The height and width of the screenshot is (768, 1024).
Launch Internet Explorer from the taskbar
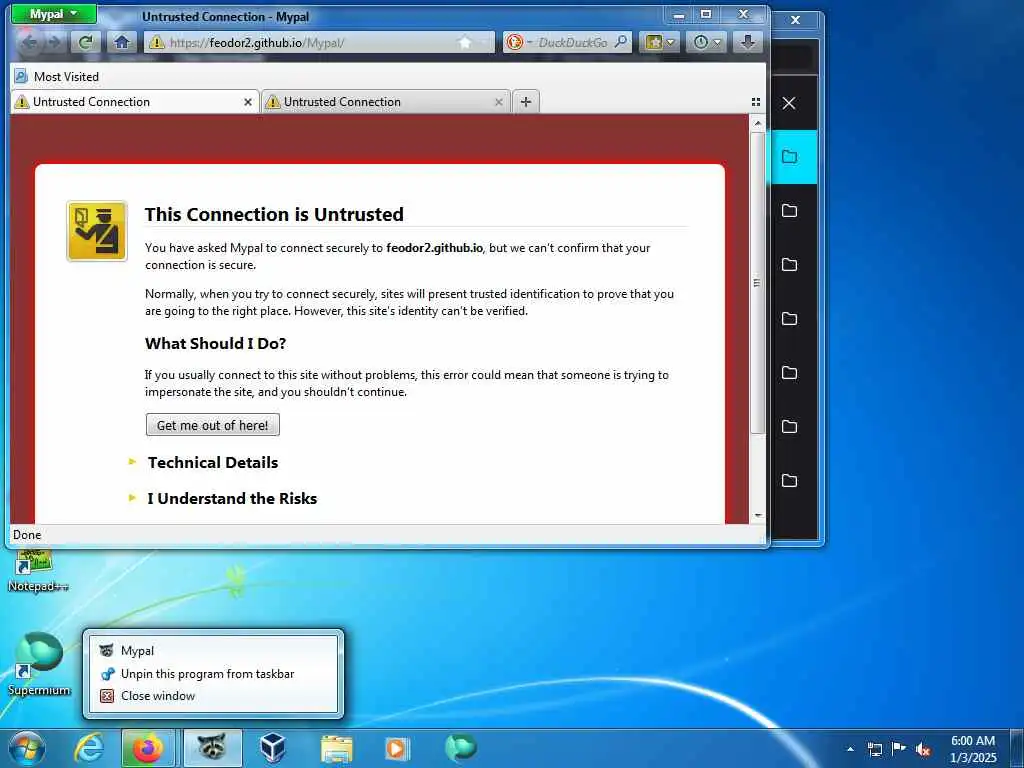[x=88, y=748]
